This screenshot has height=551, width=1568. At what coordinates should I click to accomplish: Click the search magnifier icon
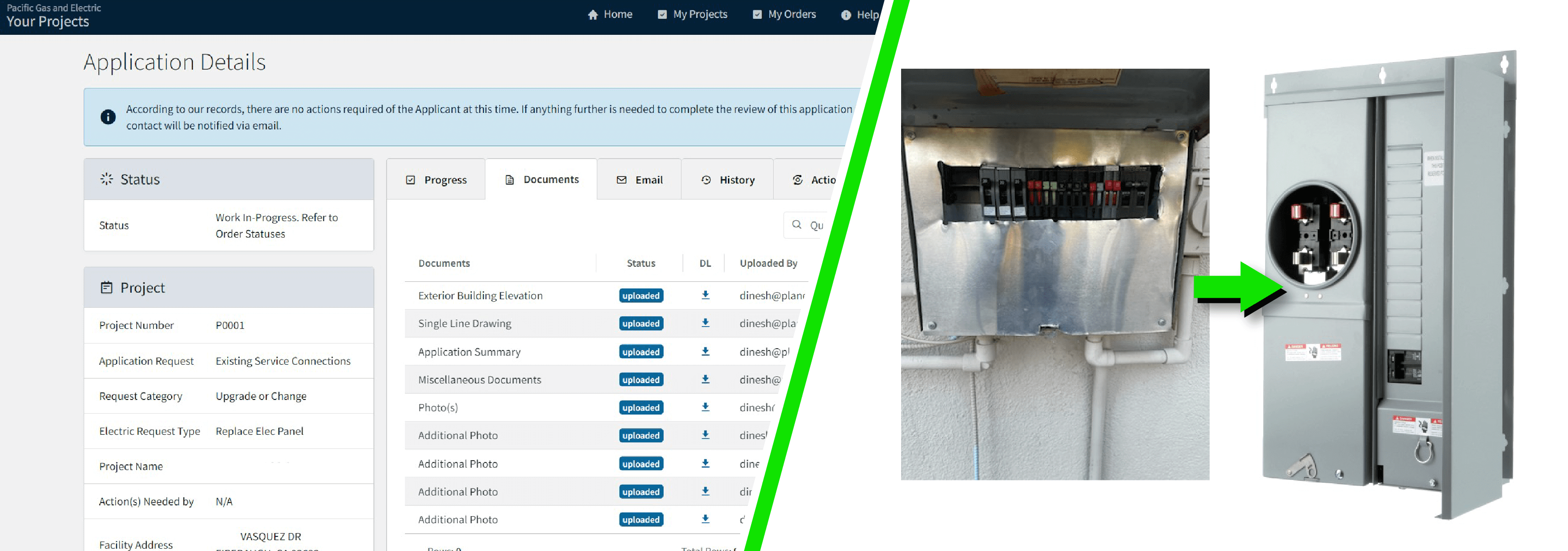point(796,224)
